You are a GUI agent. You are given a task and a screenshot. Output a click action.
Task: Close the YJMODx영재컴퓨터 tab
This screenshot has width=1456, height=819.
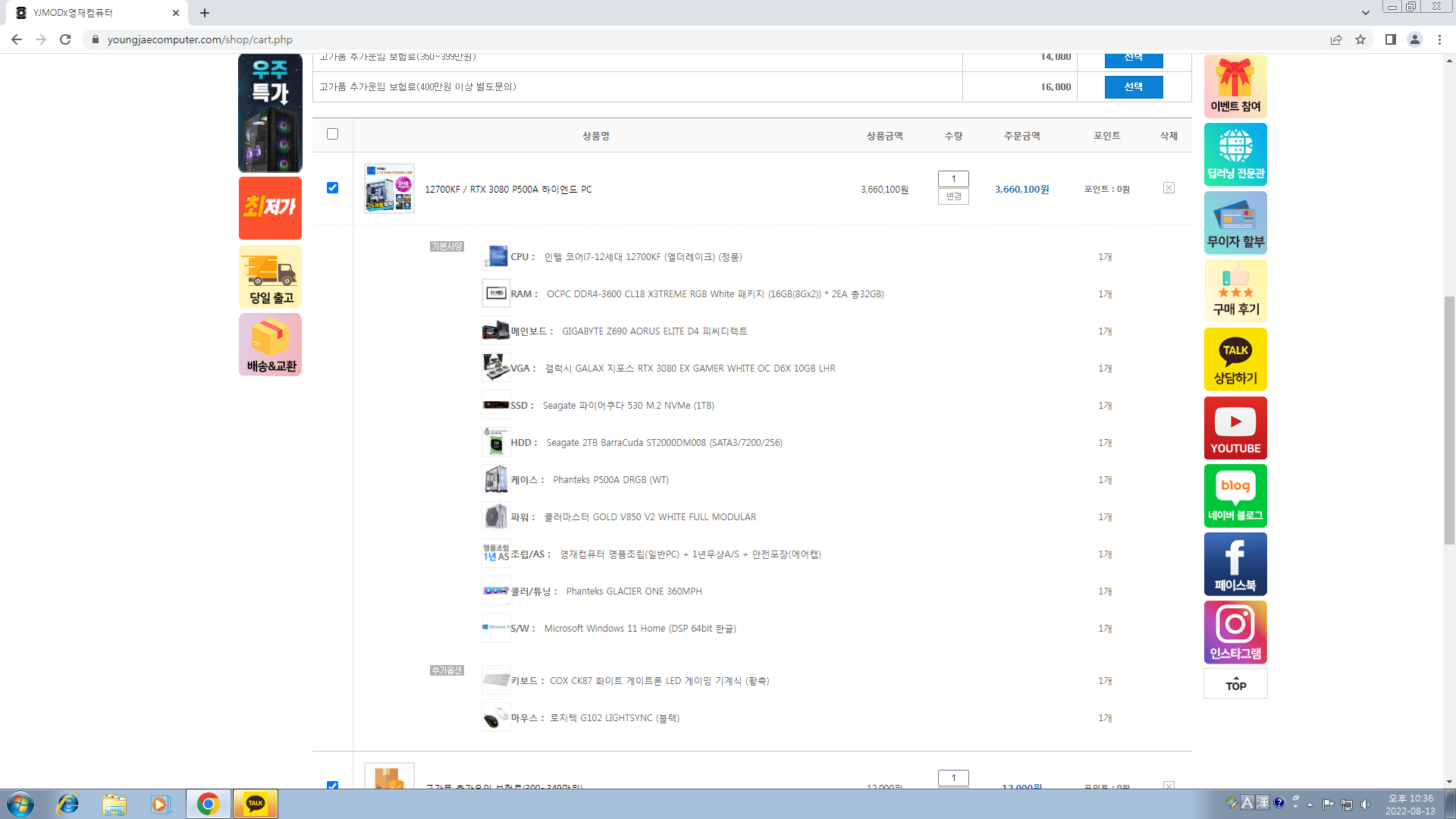coord(176,13)
